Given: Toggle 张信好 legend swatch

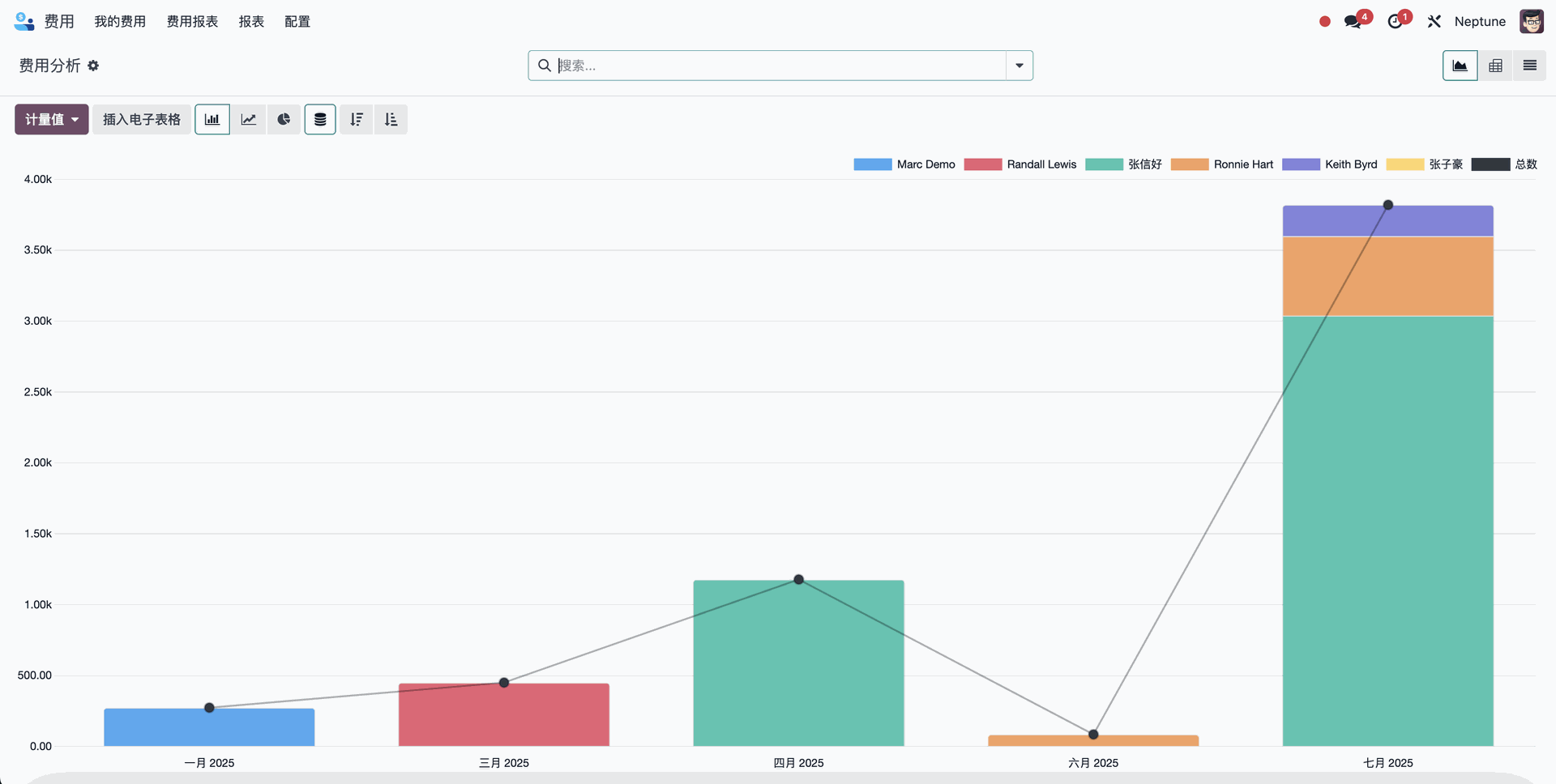Looking at the screenshot, I should pyautogui.click(x=1105, y=164).
